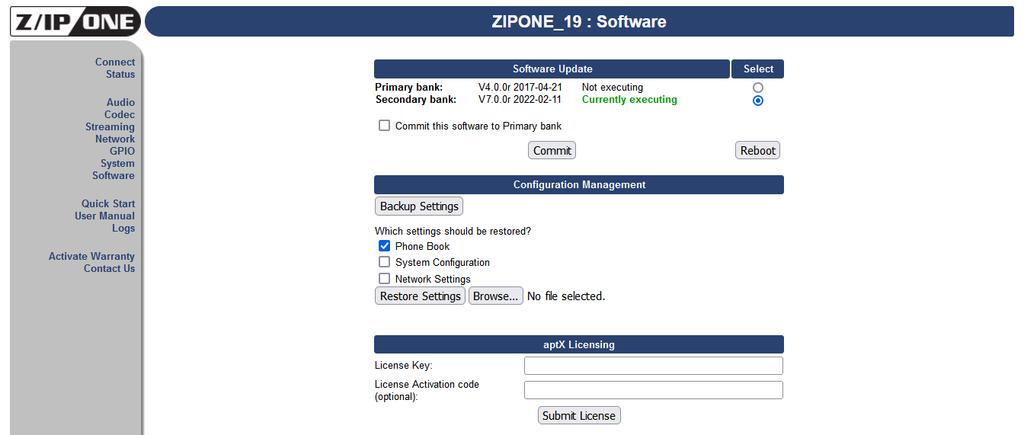The image size is (1024, 435).
Task: Enable Commit this software to Primary bank
Action: click(384, 125)
